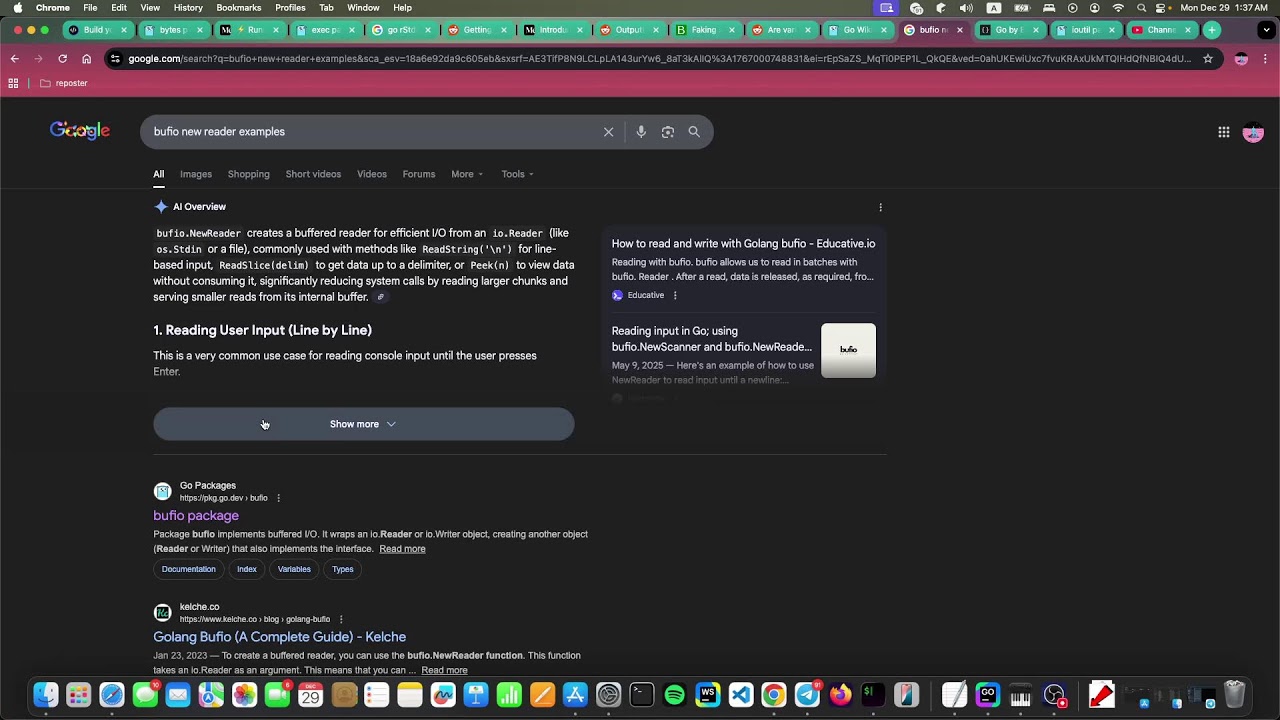This screenshot has width=1280, height=720.
Task: Open three-dot menu beside Educative source
Action: click(675, 295)
